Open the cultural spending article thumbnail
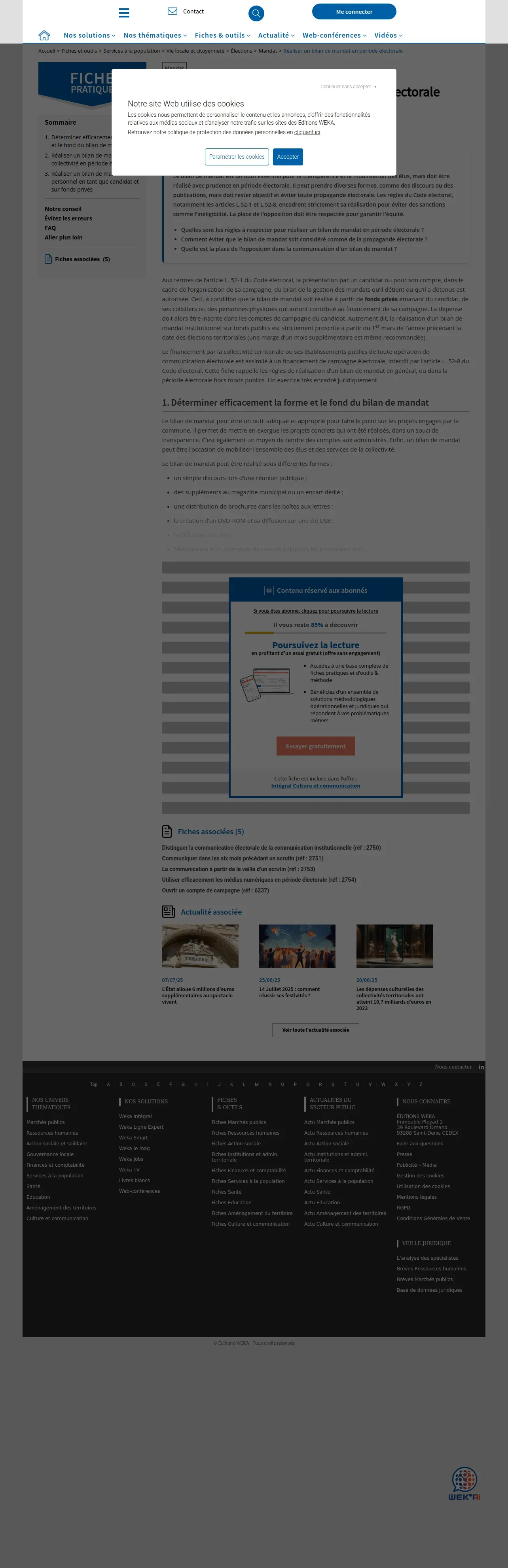This screenshot has height=1568, width=508. (x=394, y=947)
